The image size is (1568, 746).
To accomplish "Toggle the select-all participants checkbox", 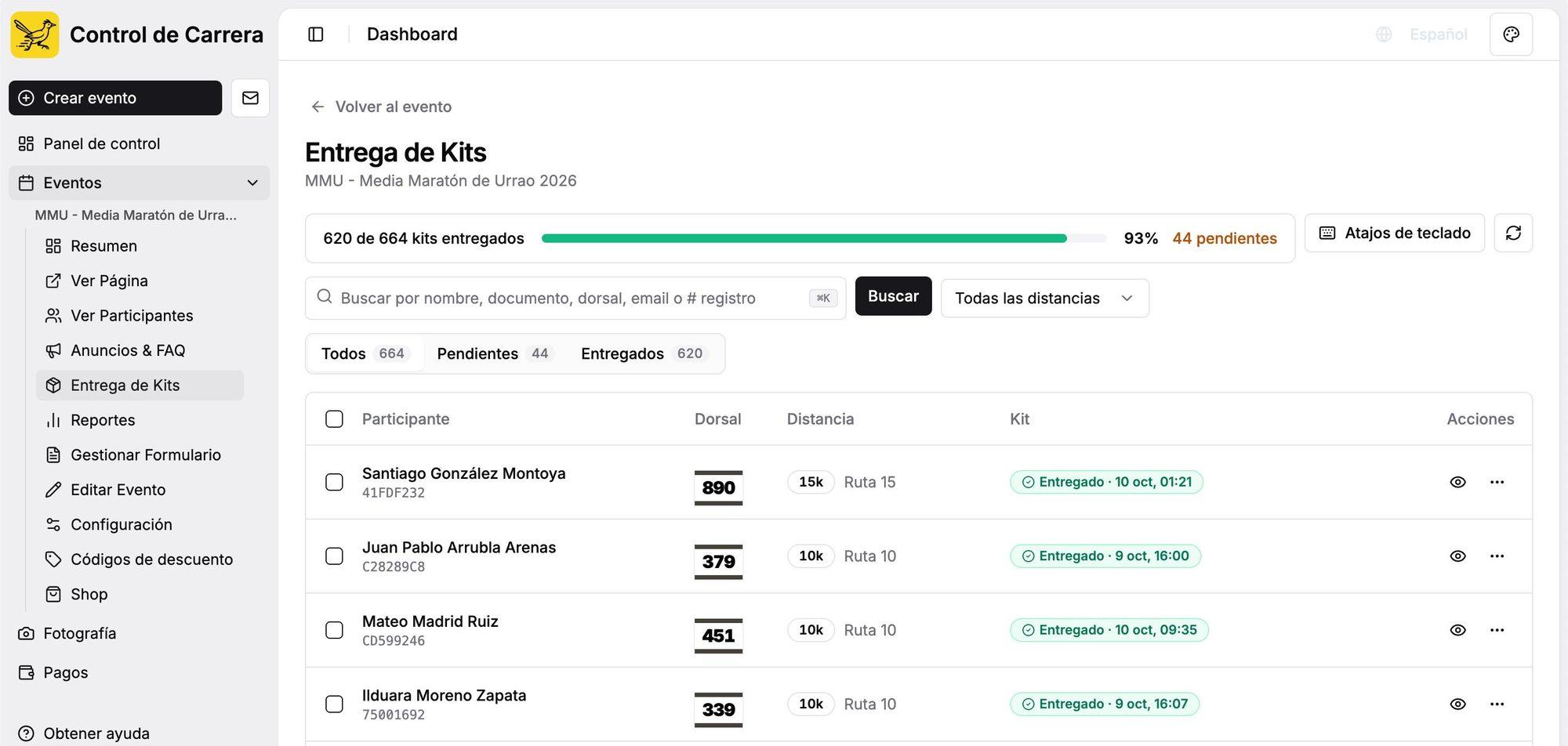I will 334,419.
